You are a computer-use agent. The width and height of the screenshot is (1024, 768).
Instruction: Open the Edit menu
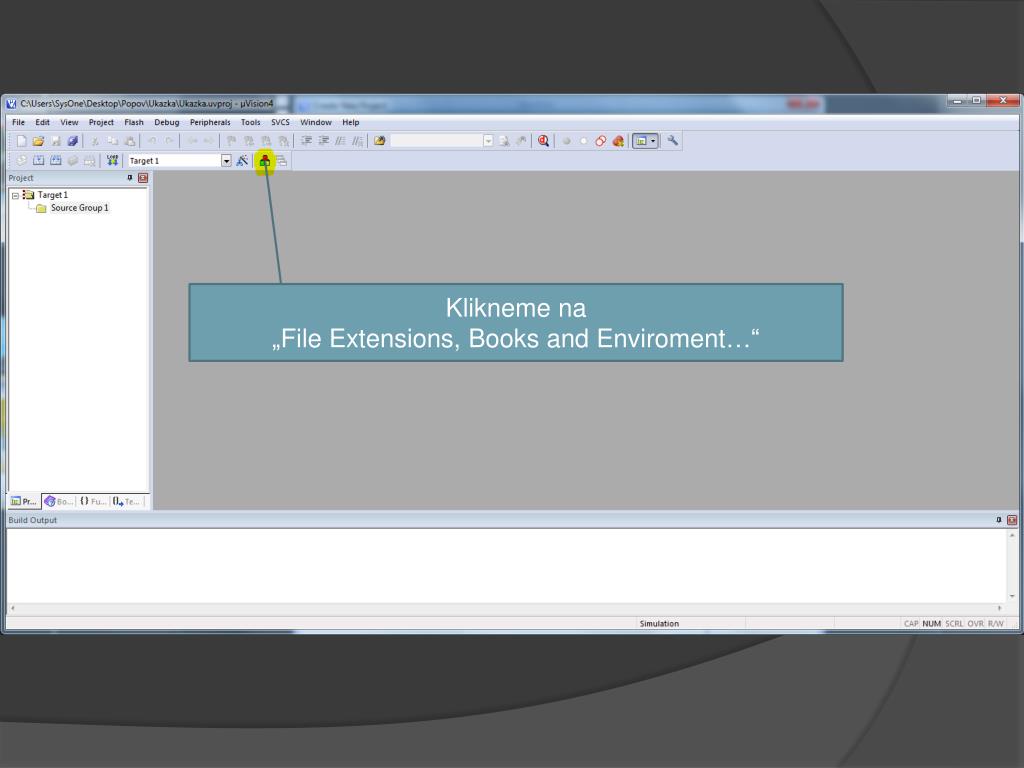42,122
